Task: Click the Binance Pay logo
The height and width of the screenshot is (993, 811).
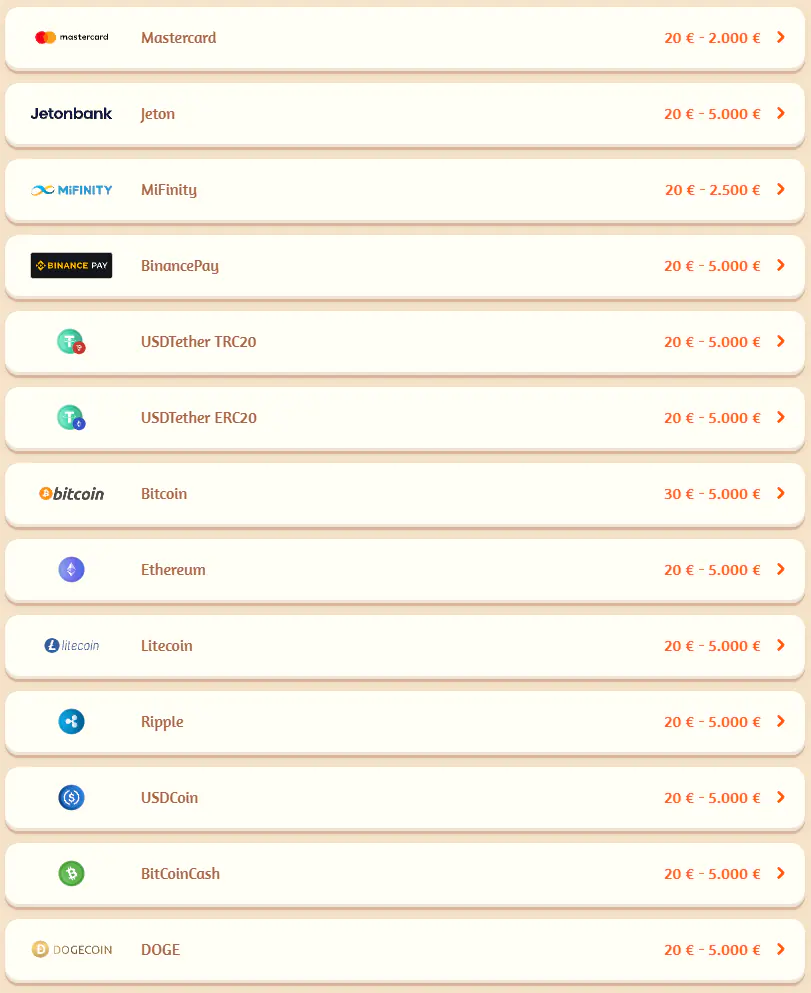Action: pos(71,266)
